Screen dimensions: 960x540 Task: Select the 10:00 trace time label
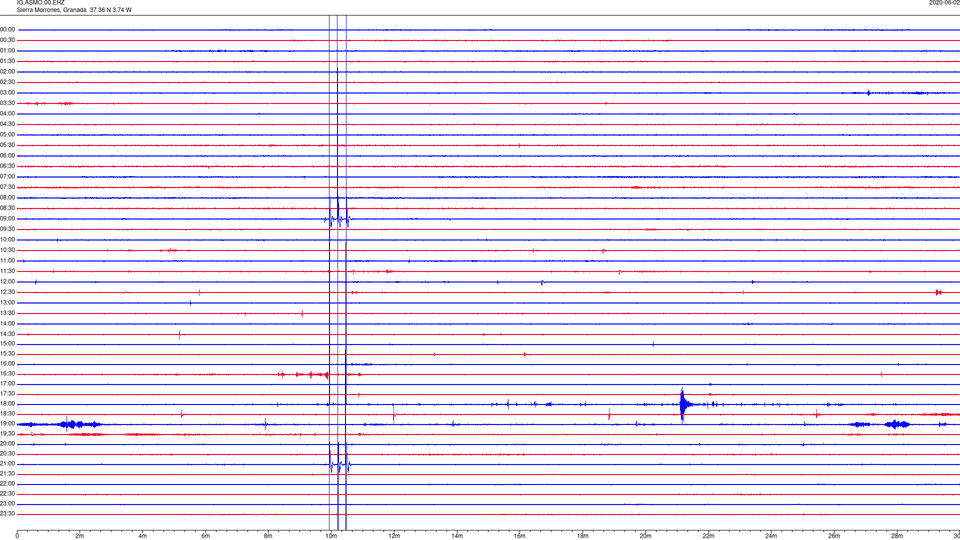coord(7,240)
